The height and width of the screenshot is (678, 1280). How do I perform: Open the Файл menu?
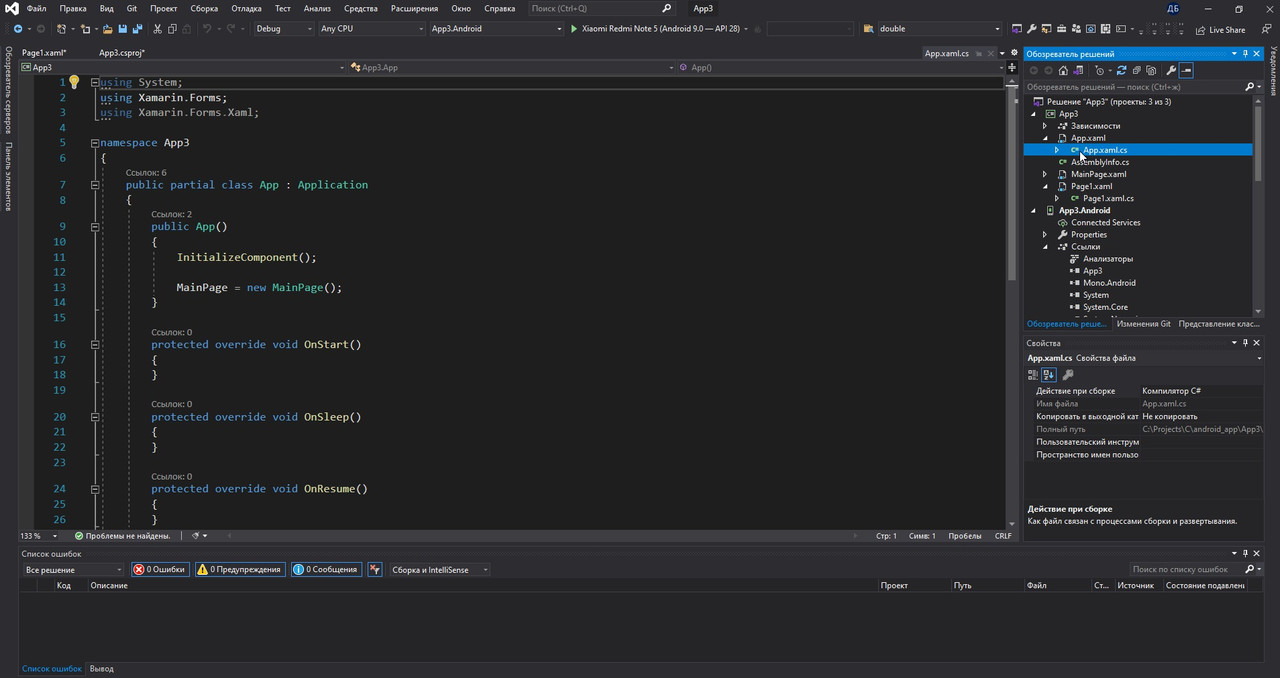click(36, 8)
